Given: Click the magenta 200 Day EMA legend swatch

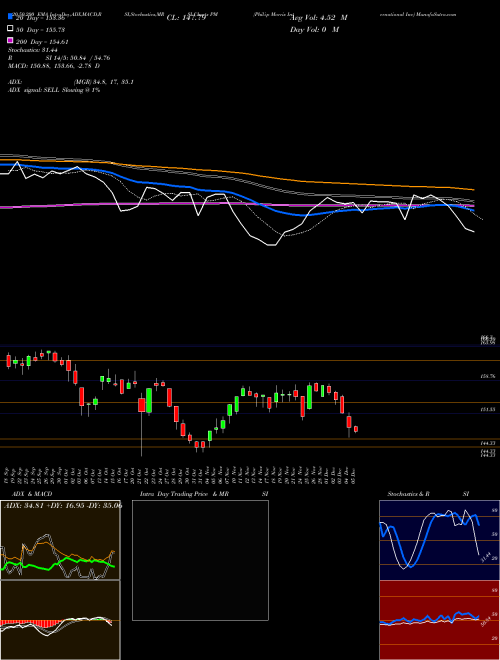Looking at the screenshot, I should [10, 40].
